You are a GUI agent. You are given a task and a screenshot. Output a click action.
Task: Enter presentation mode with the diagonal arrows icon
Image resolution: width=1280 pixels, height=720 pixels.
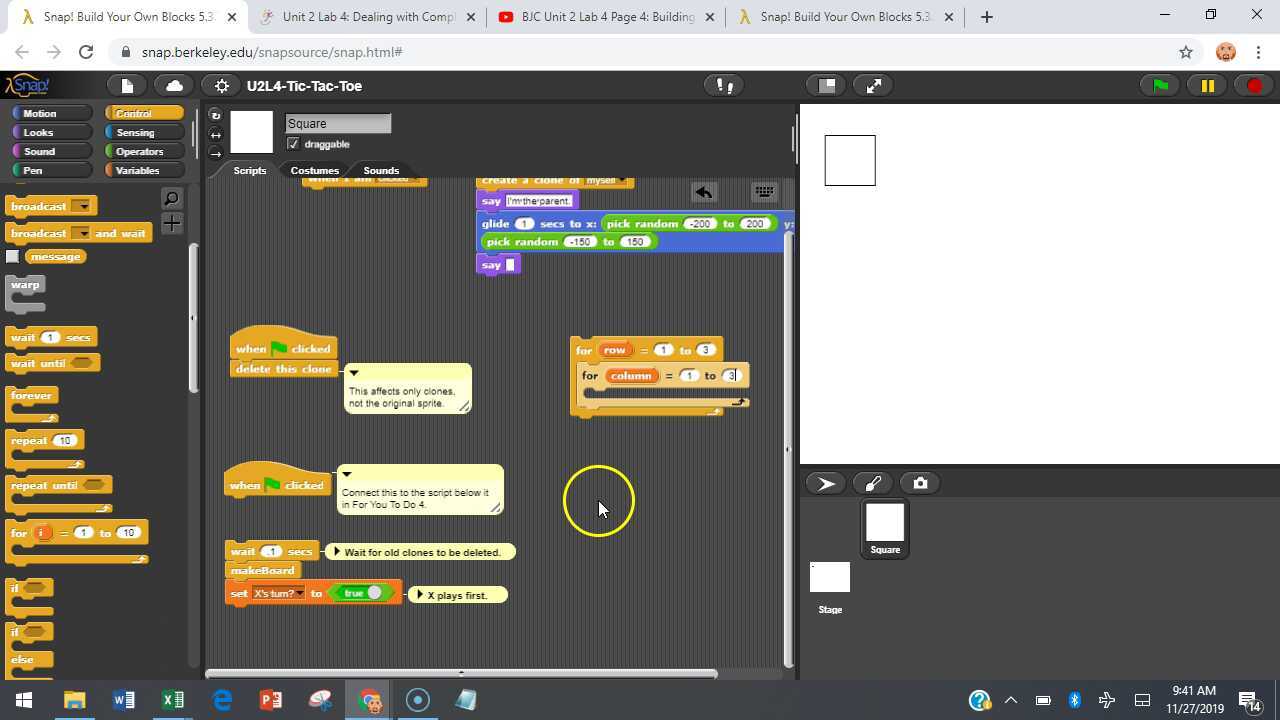click(873, 85)
